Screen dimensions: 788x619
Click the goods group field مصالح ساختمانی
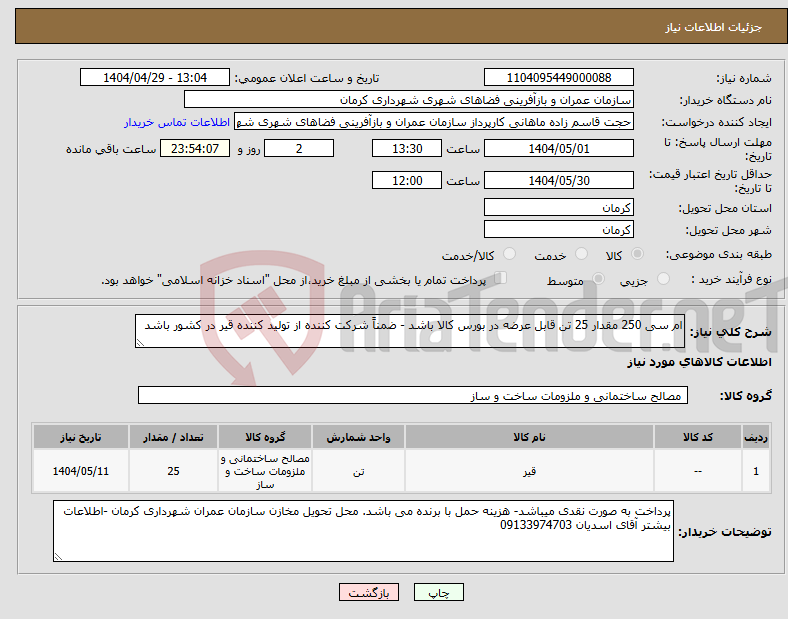tap(413, 395)
